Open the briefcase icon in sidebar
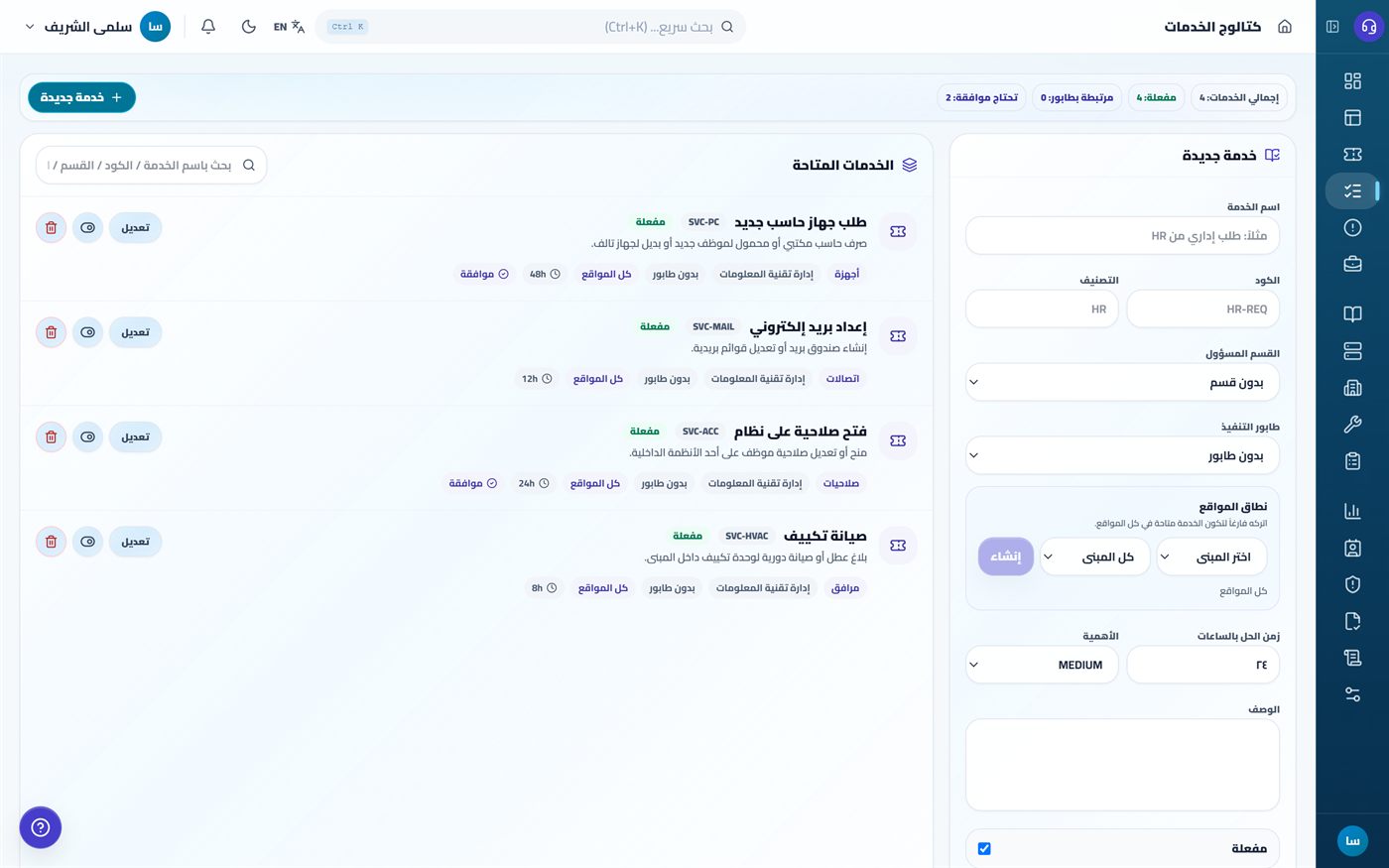The width and height of the screenshot is (1389, 868). tap(1352, 264)
